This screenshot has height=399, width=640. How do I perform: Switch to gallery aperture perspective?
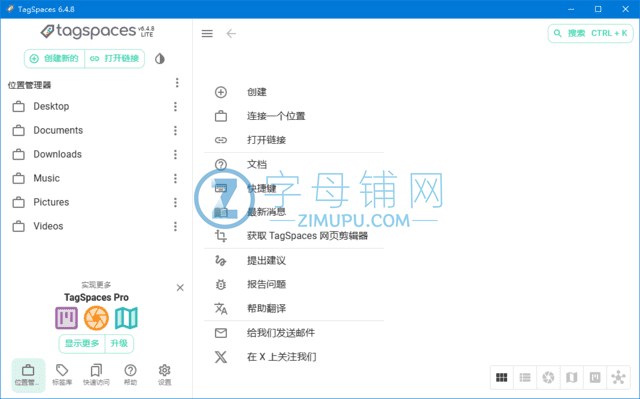click(x=548, y=378)
